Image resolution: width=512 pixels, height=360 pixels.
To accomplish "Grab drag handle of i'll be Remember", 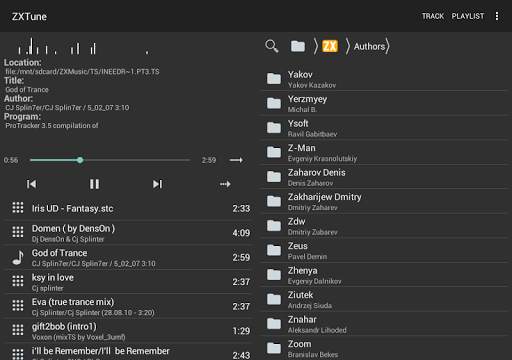I will pos(18,353).
